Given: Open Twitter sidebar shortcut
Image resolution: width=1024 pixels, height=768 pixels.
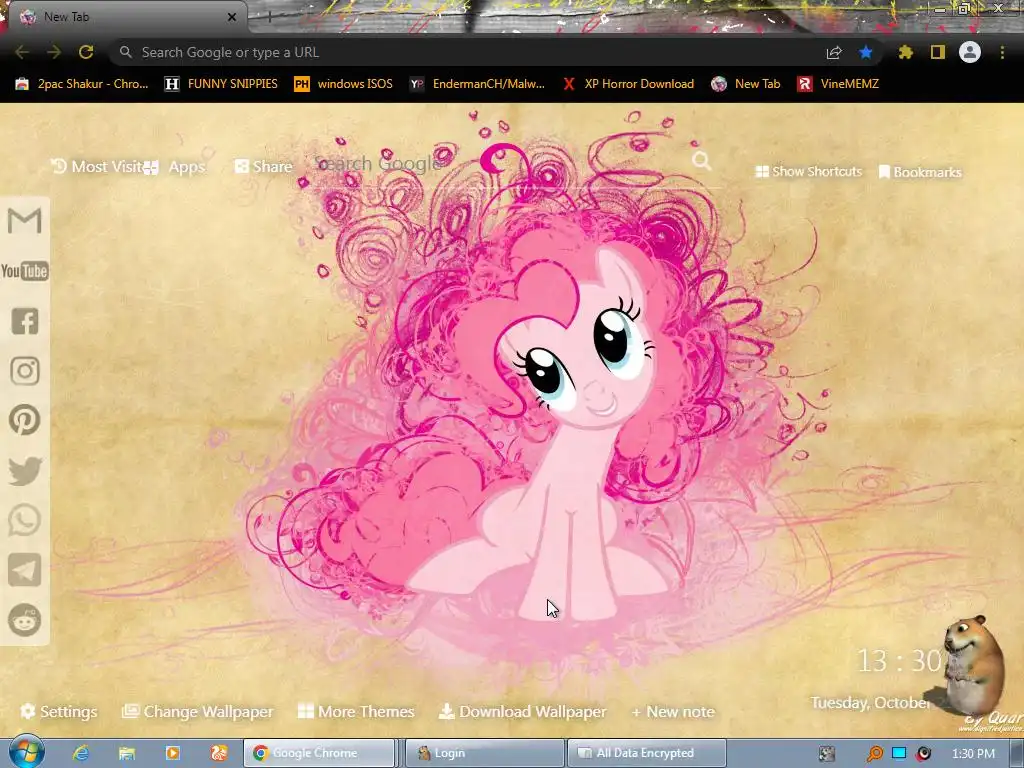Looking at the screenshot, I should tap(25, 470).
